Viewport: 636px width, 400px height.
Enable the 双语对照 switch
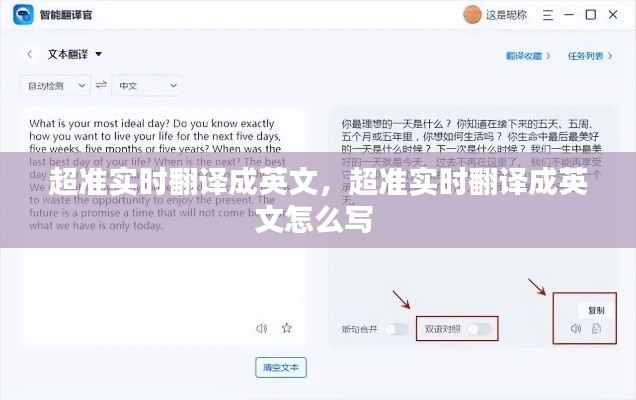pos(480,329)
